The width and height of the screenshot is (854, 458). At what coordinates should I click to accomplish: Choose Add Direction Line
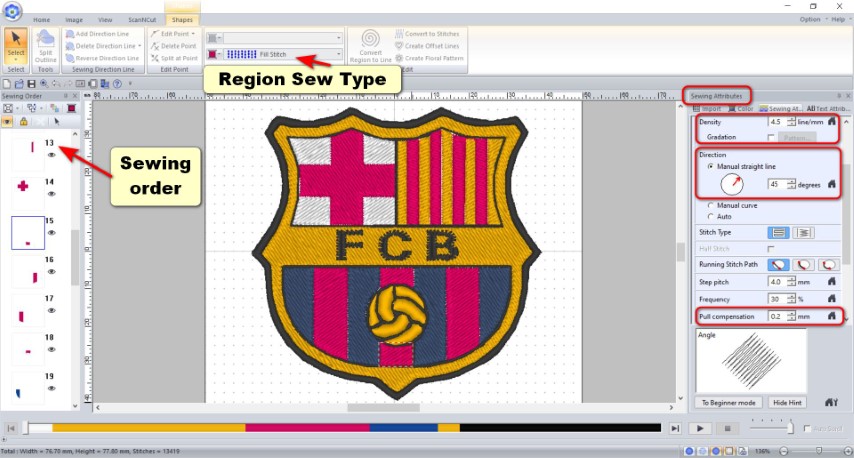point(97,34)
